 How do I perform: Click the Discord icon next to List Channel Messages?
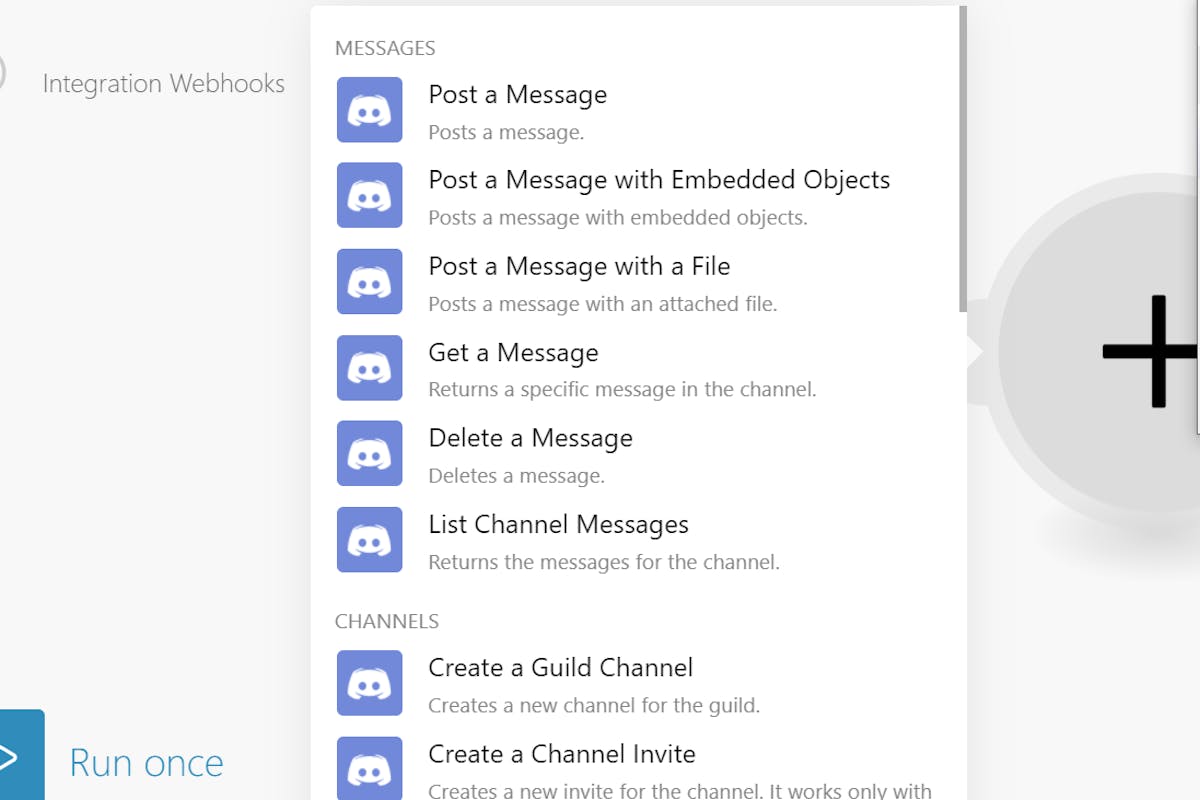pyautogui.click(x=370, y=540)
